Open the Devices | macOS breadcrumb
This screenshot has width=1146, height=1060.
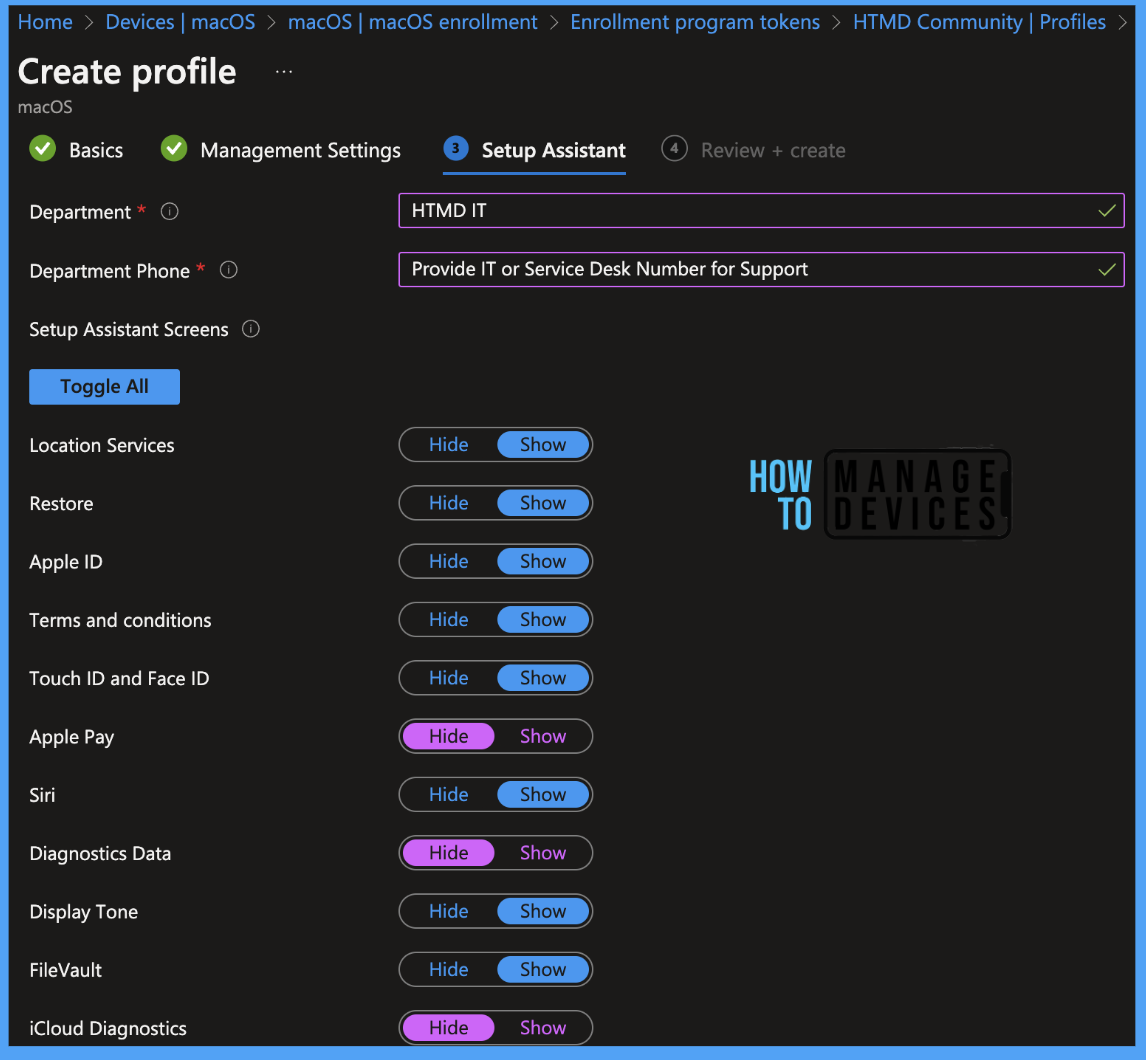pyautogui.click(x=181, y=22)
